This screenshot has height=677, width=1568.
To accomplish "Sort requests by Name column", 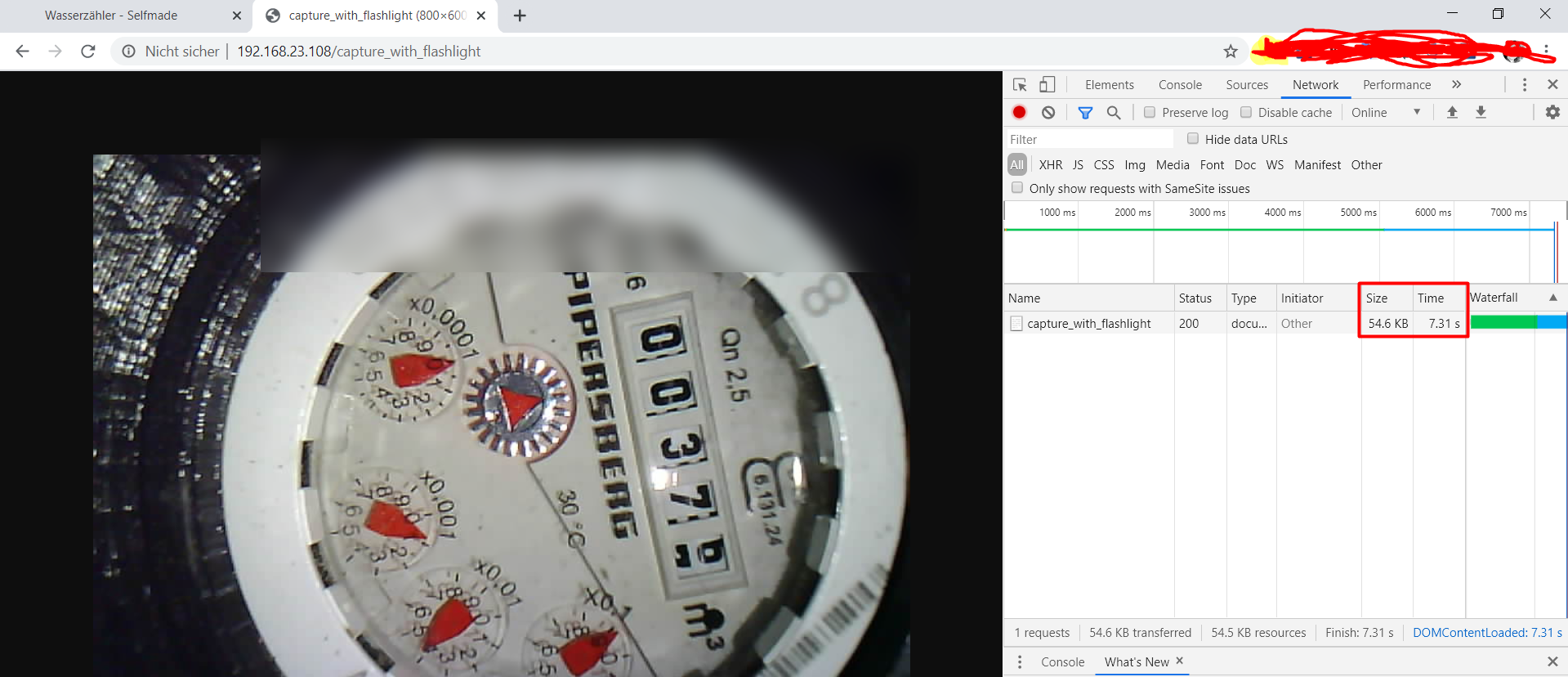I will coord(1089,298).
